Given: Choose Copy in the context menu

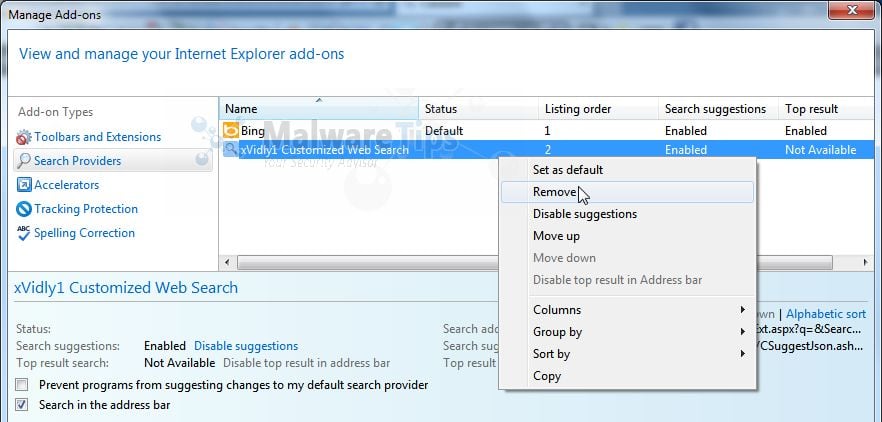Looking at the screenshot, I should [627, 376].
